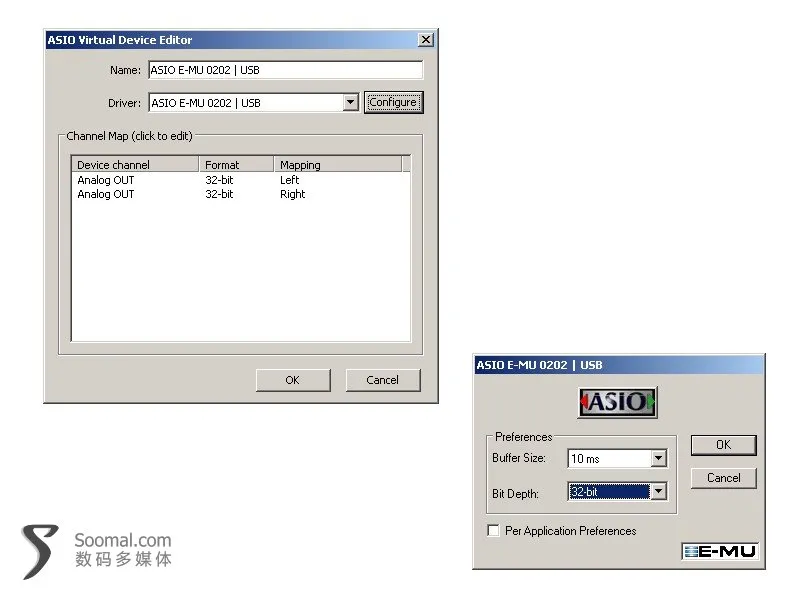
Task: Click the Left mapping cell
Action: (289, 180)
